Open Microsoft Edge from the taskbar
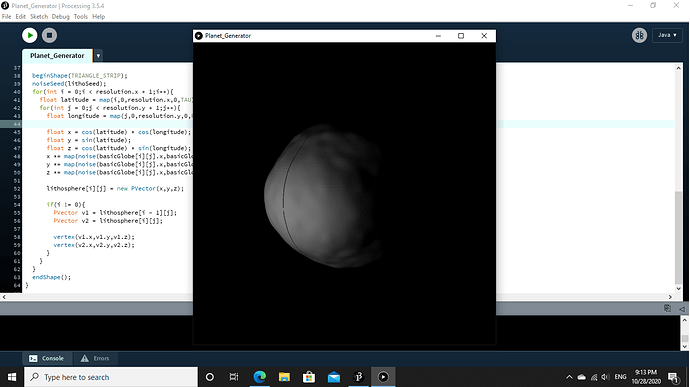 (260, 377)
